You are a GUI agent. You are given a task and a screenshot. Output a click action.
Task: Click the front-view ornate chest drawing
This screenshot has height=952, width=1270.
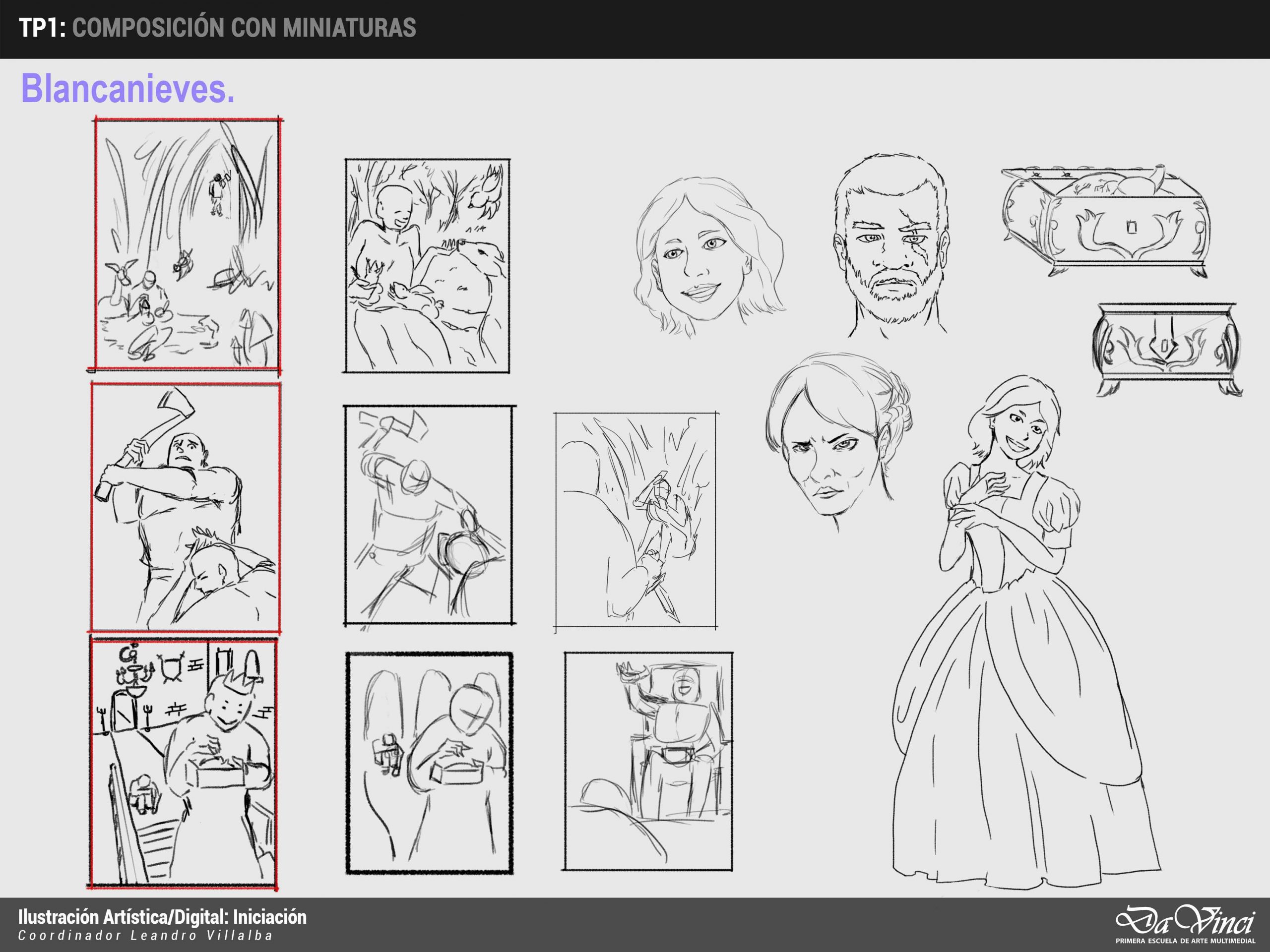1167,350
